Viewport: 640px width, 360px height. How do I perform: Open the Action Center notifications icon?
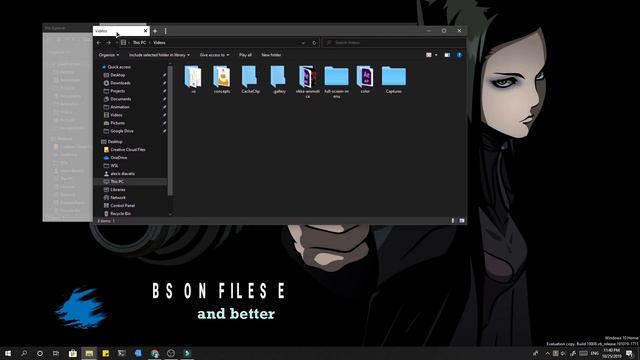coord(629,353)
